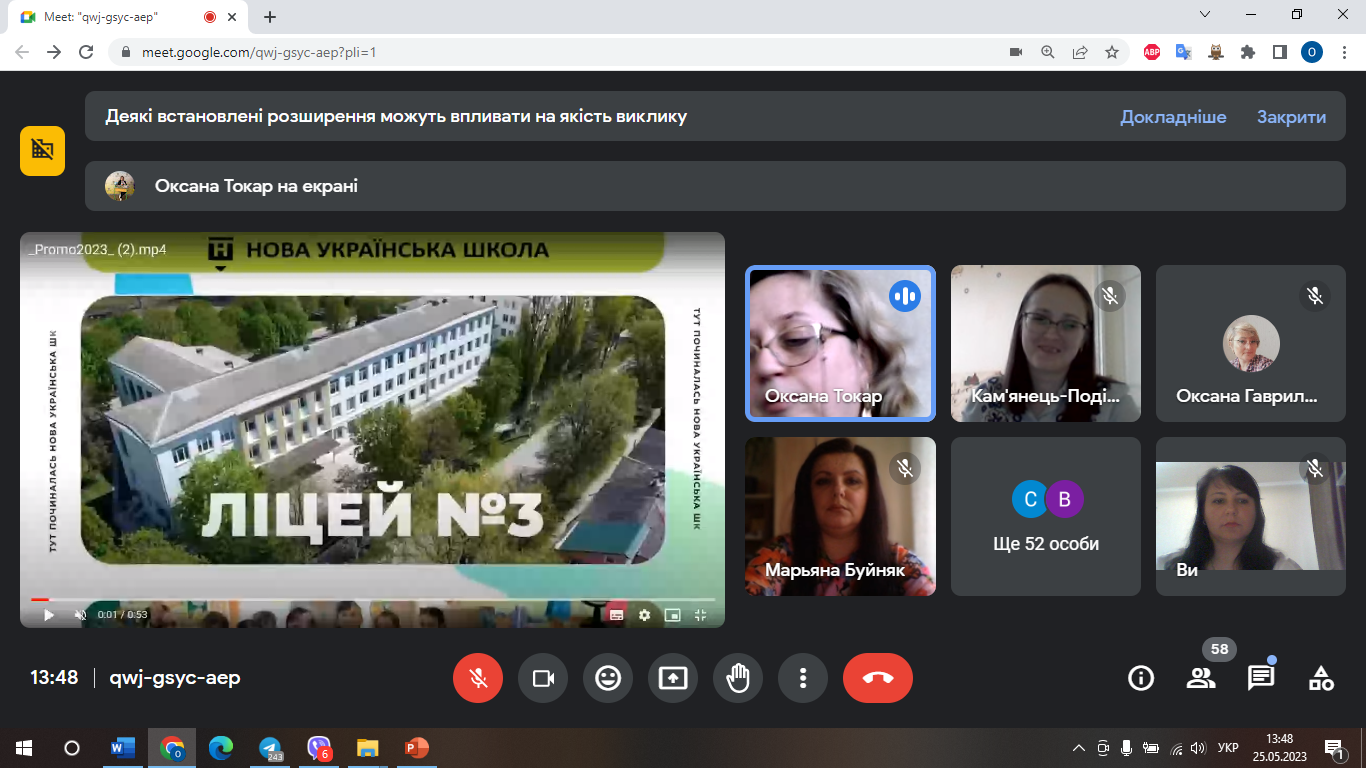Open the chat messages panel
This screenshot has height=768, width=1366.
tap(1261, 678)
